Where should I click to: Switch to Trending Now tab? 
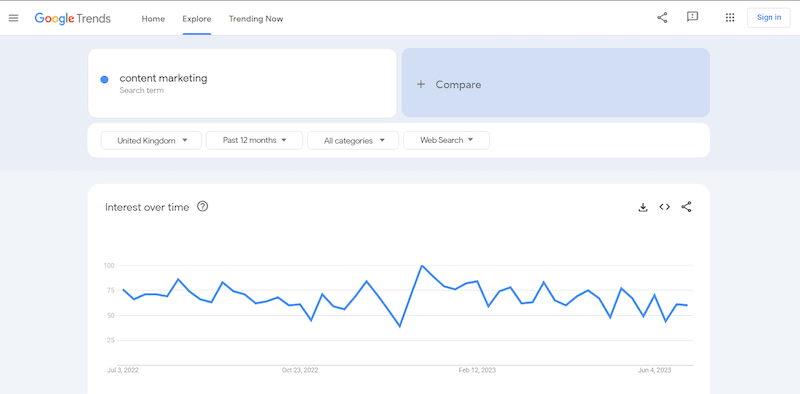pyautogui.click(x=256, y=19)
